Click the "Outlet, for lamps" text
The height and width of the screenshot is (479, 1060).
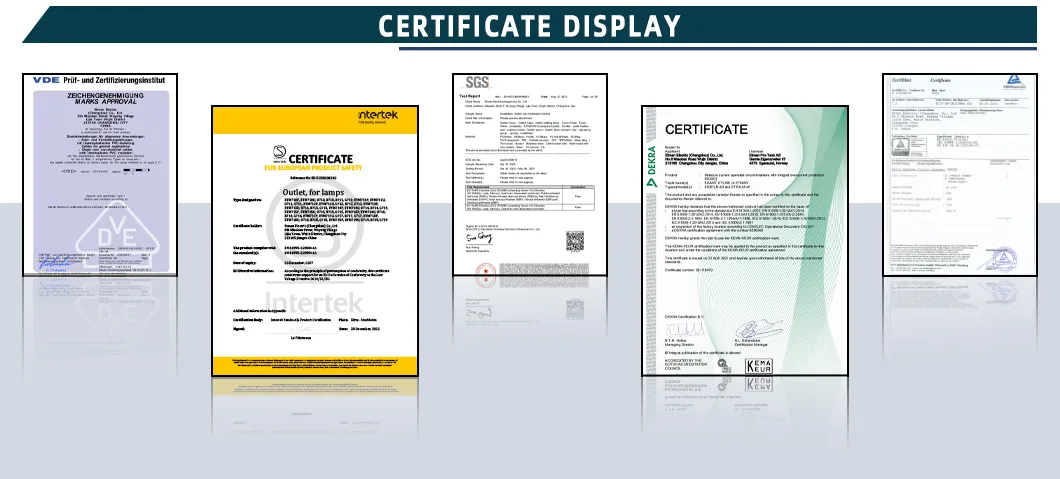click(x=315, y=193)
